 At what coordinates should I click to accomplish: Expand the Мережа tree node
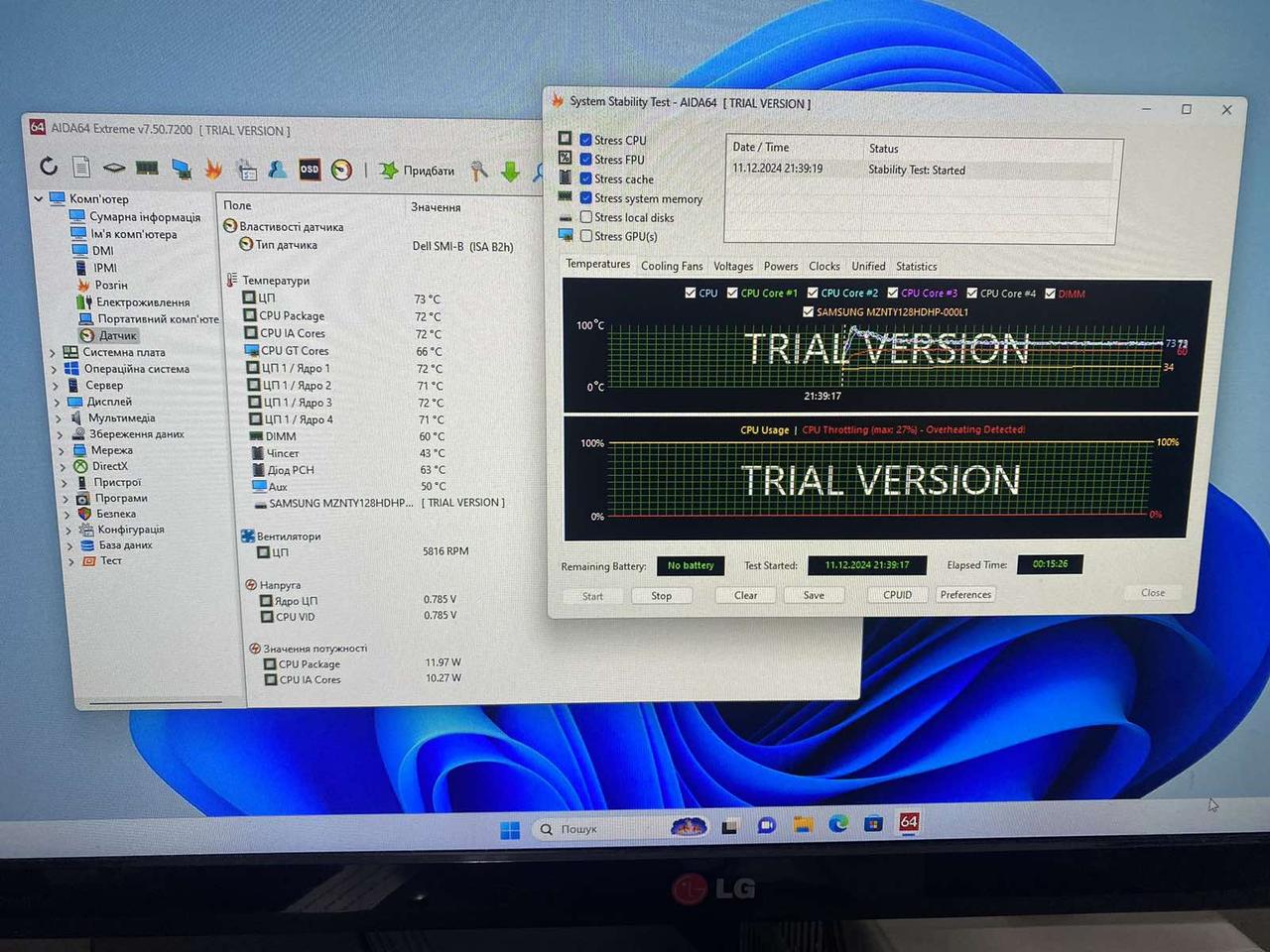[62, 450]
